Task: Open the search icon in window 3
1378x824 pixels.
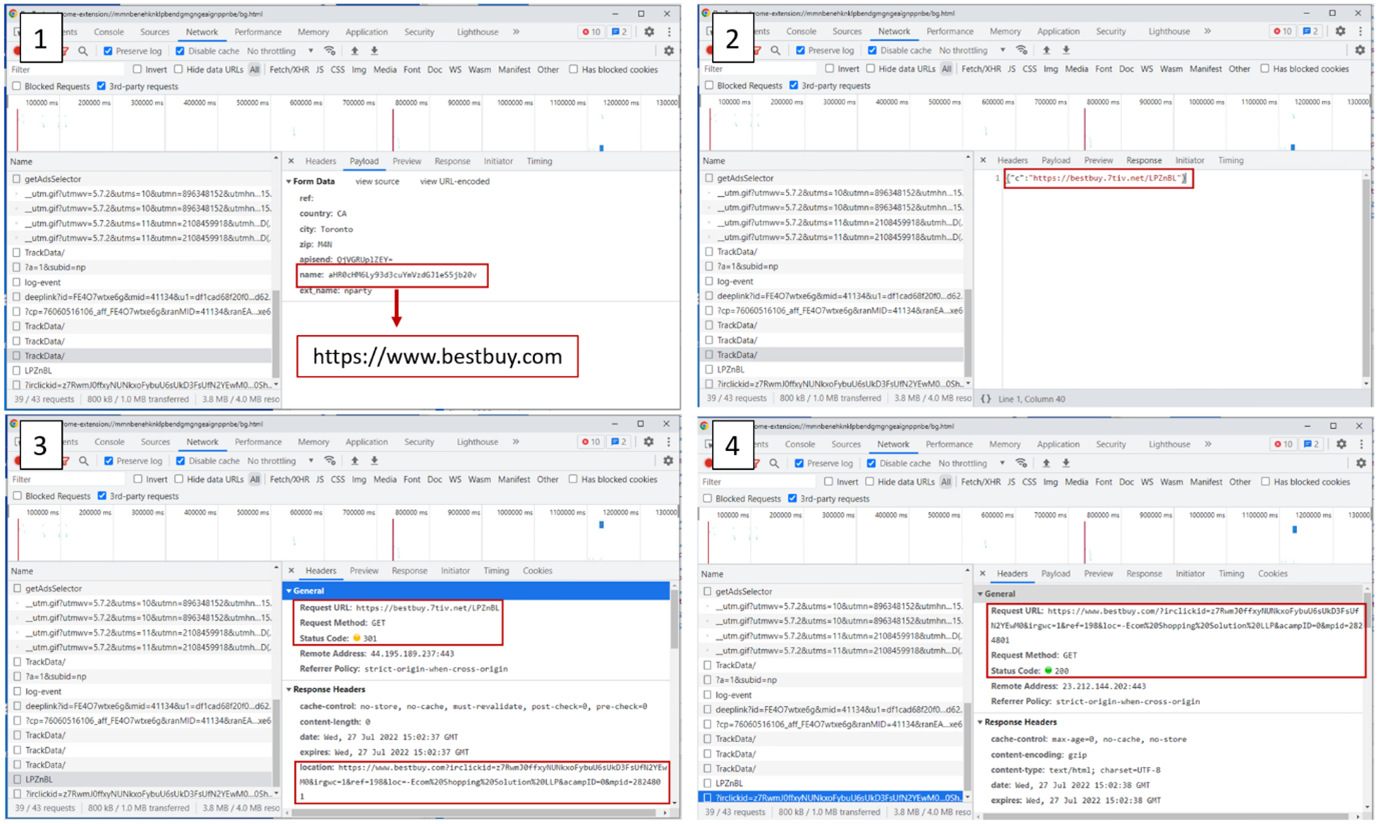Action: click(84, 461)
